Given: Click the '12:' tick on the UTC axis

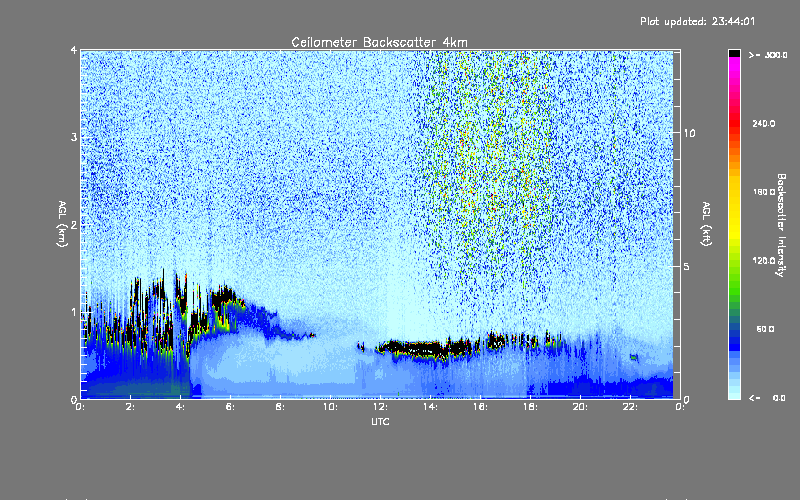Looking at the screenshot, I should pos(380,407).
